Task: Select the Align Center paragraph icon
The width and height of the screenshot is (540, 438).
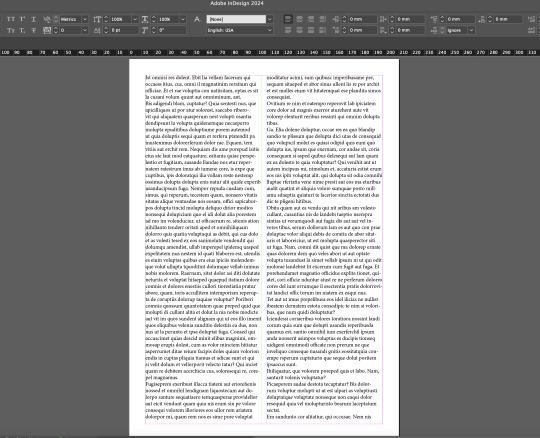Action: tap(299, 19)
